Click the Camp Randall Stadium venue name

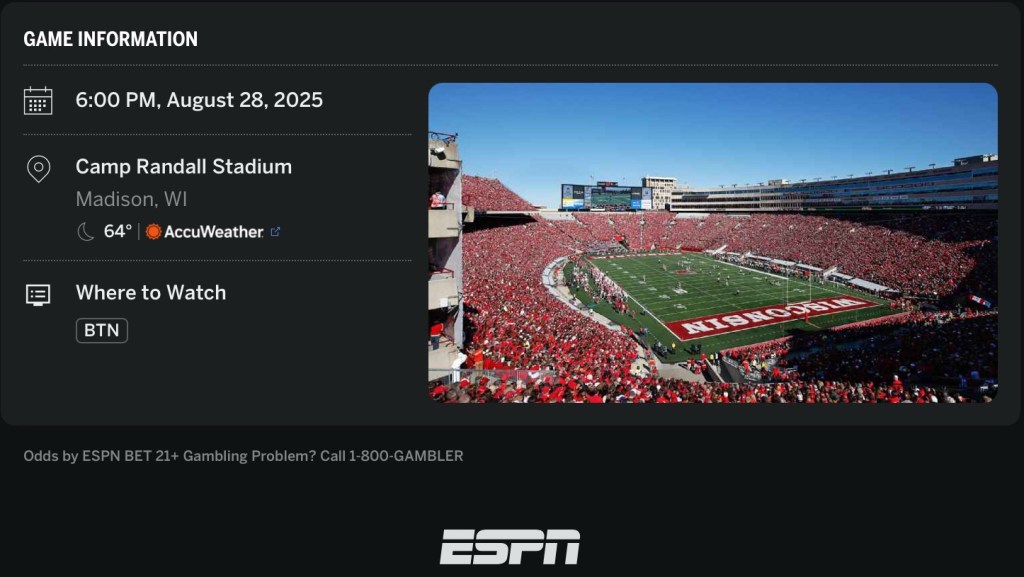[184, 167]
